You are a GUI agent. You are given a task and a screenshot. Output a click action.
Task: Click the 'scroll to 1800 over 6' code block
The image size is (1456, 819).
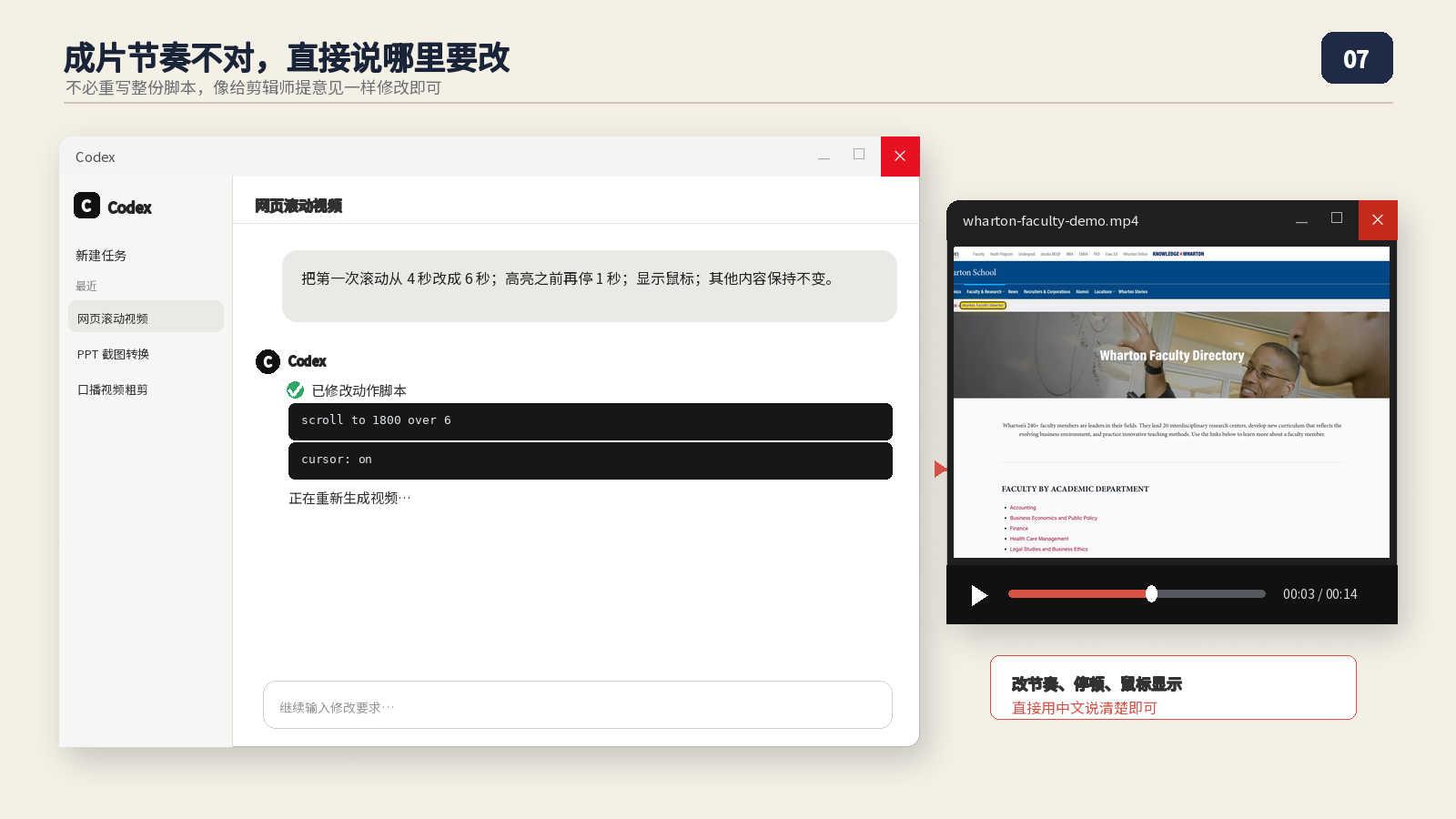(x=591, y=421)
